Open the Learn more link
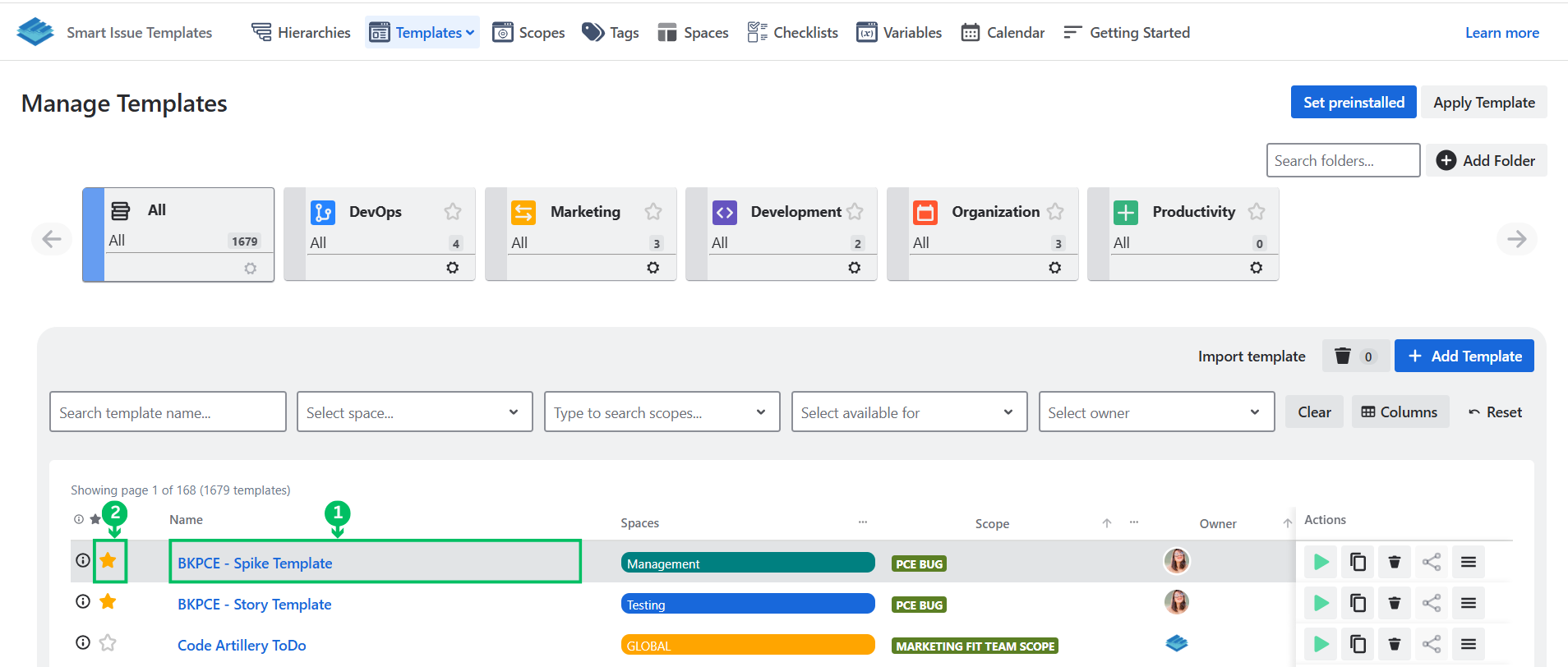This screenshot has height=667, width=1568. [x=1502, y=33]
